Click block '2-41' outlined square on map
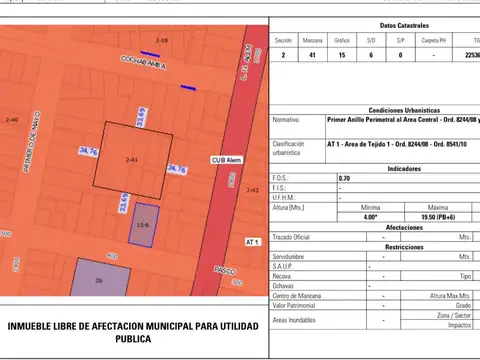Screen dimensions: 480x360 (x=133, y=160)
